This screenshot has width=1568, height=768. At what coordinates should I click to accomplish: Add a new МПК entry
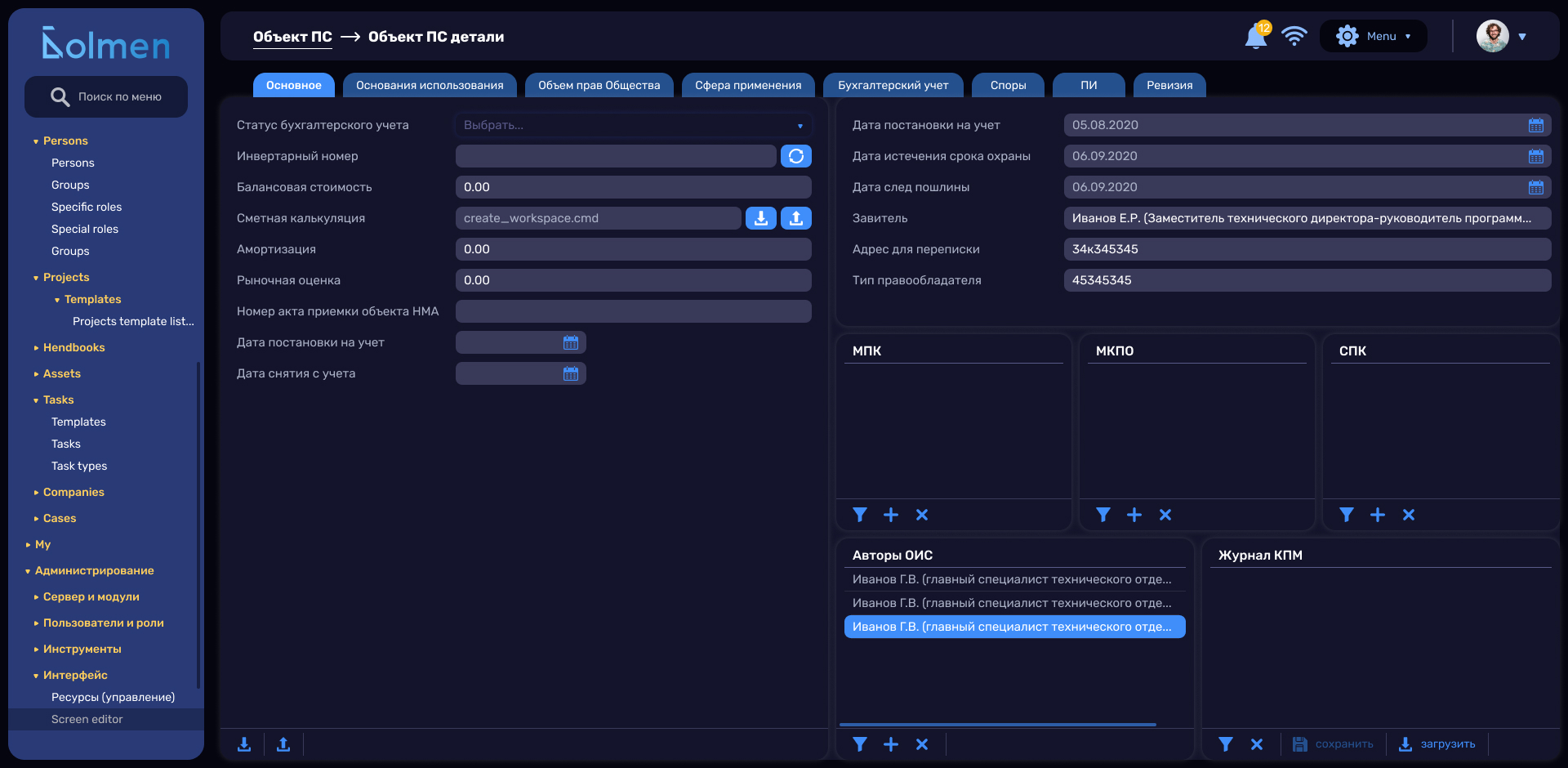891,515
